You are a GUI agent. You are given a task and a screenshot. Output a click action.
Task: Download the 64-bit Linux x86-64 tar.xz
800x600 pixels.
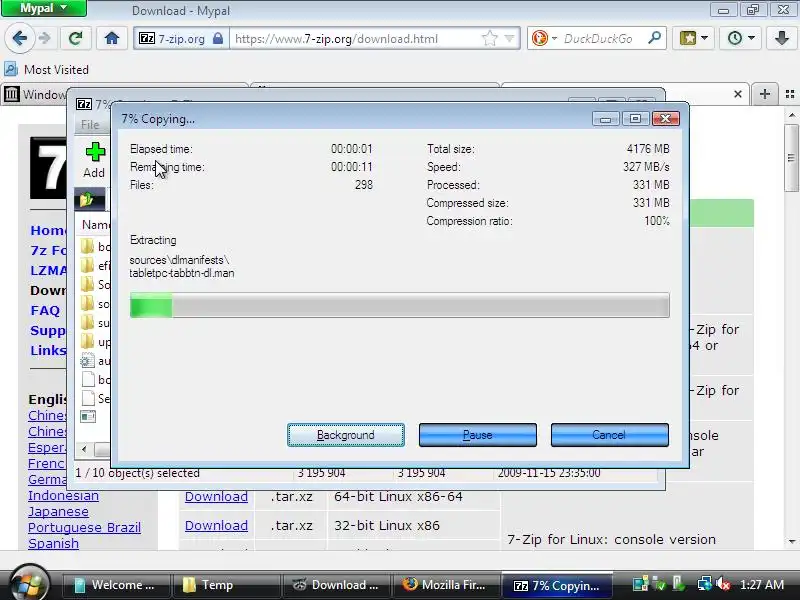(216, 496)
